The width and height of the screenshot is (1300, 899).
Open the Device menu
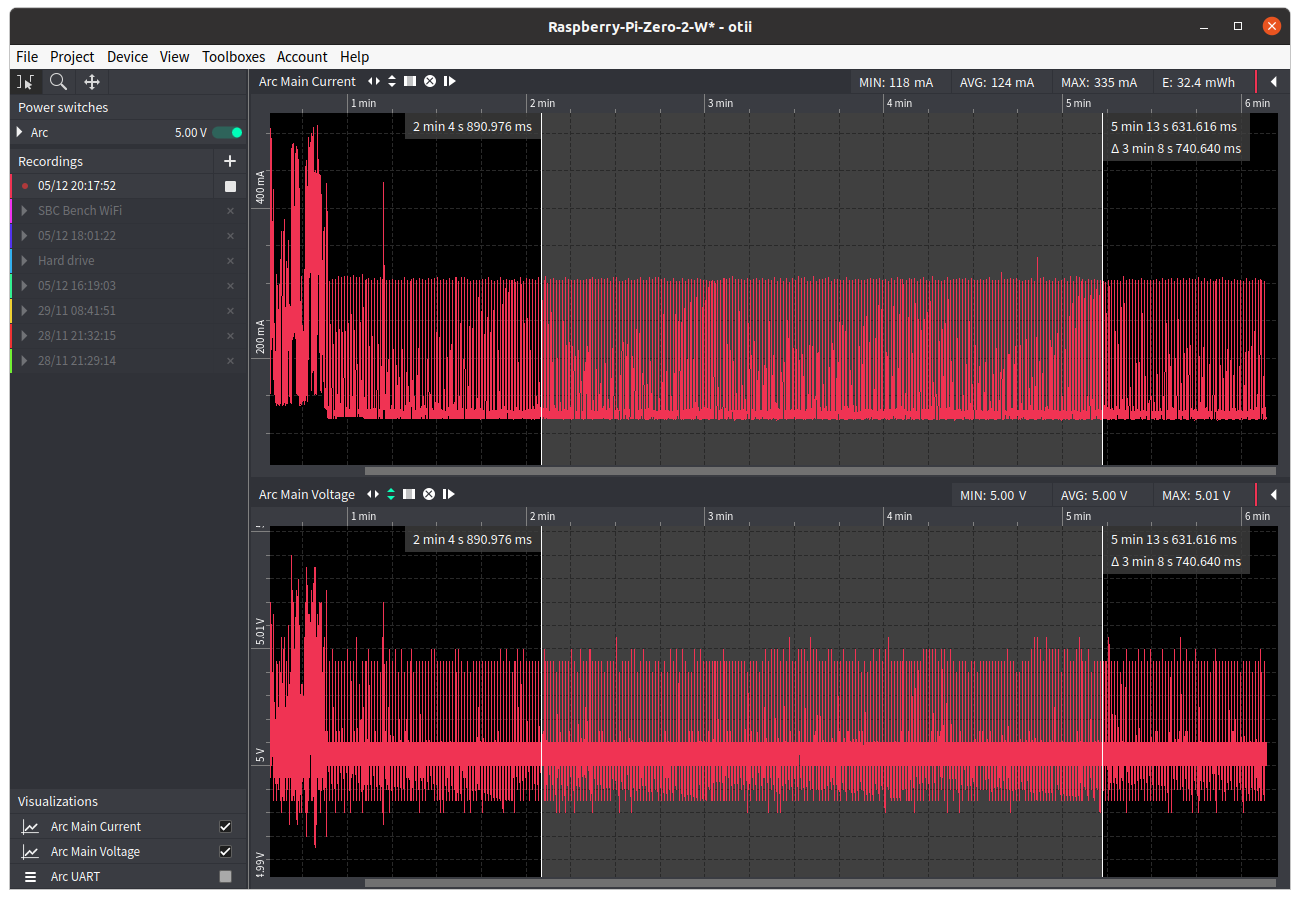127,57
